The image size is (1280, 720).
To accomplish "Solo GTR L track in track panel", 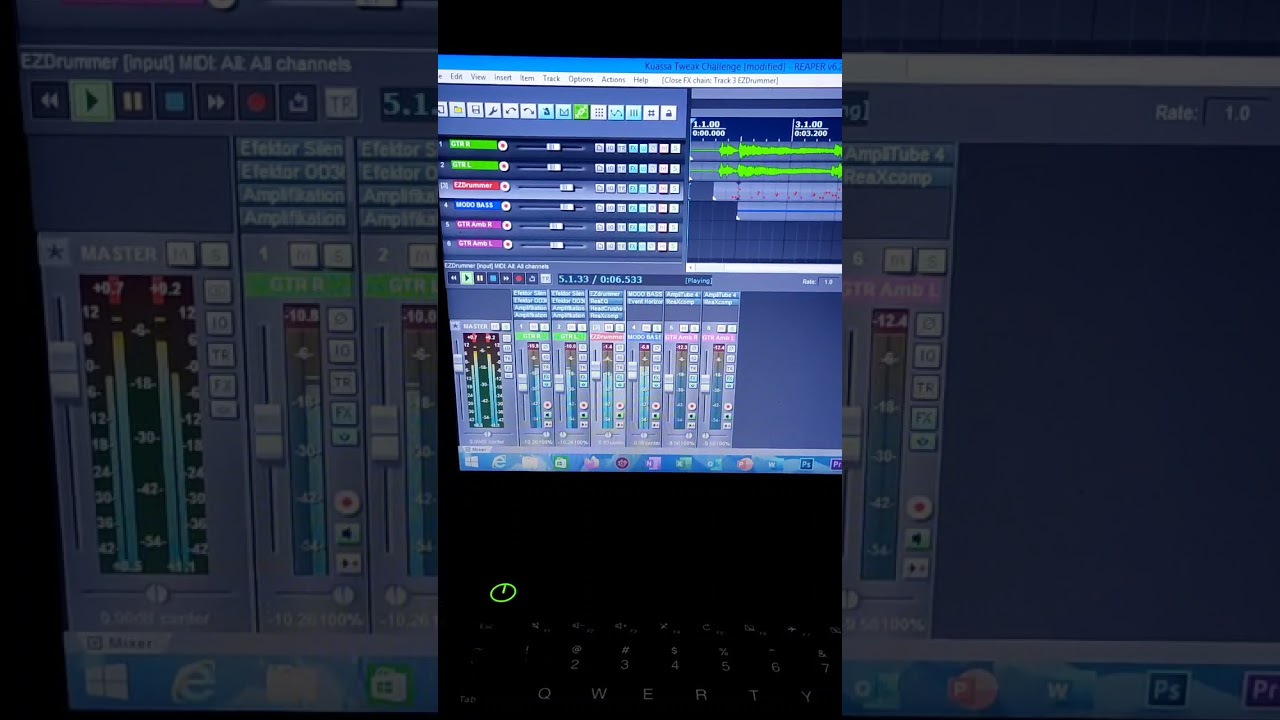I will click(675, 168).
